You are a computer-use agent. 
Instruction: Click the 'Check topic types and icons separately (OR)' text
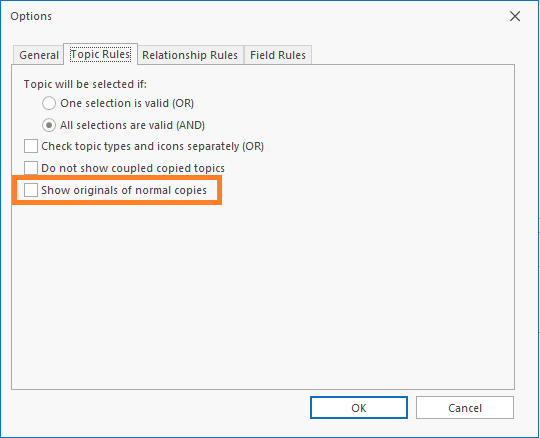(x=153, y=146)
